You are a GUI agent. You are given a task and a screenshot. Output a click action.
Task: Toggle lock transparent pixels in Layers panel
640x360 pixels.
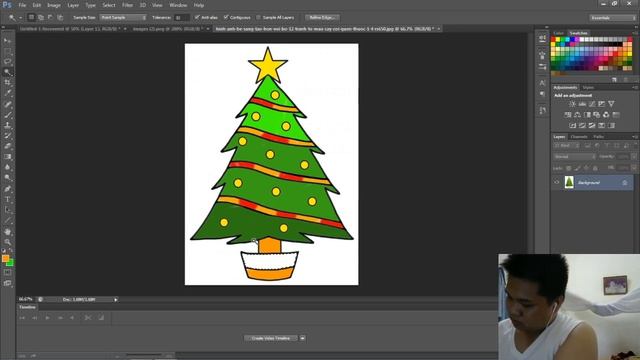[x=568, y=168]
